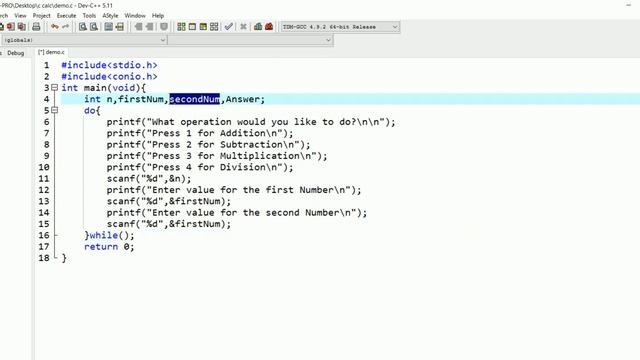Collapse the main function fold marker at line 3
The height and width of the screenshot is (360, 640).
[x=54, y=87]
